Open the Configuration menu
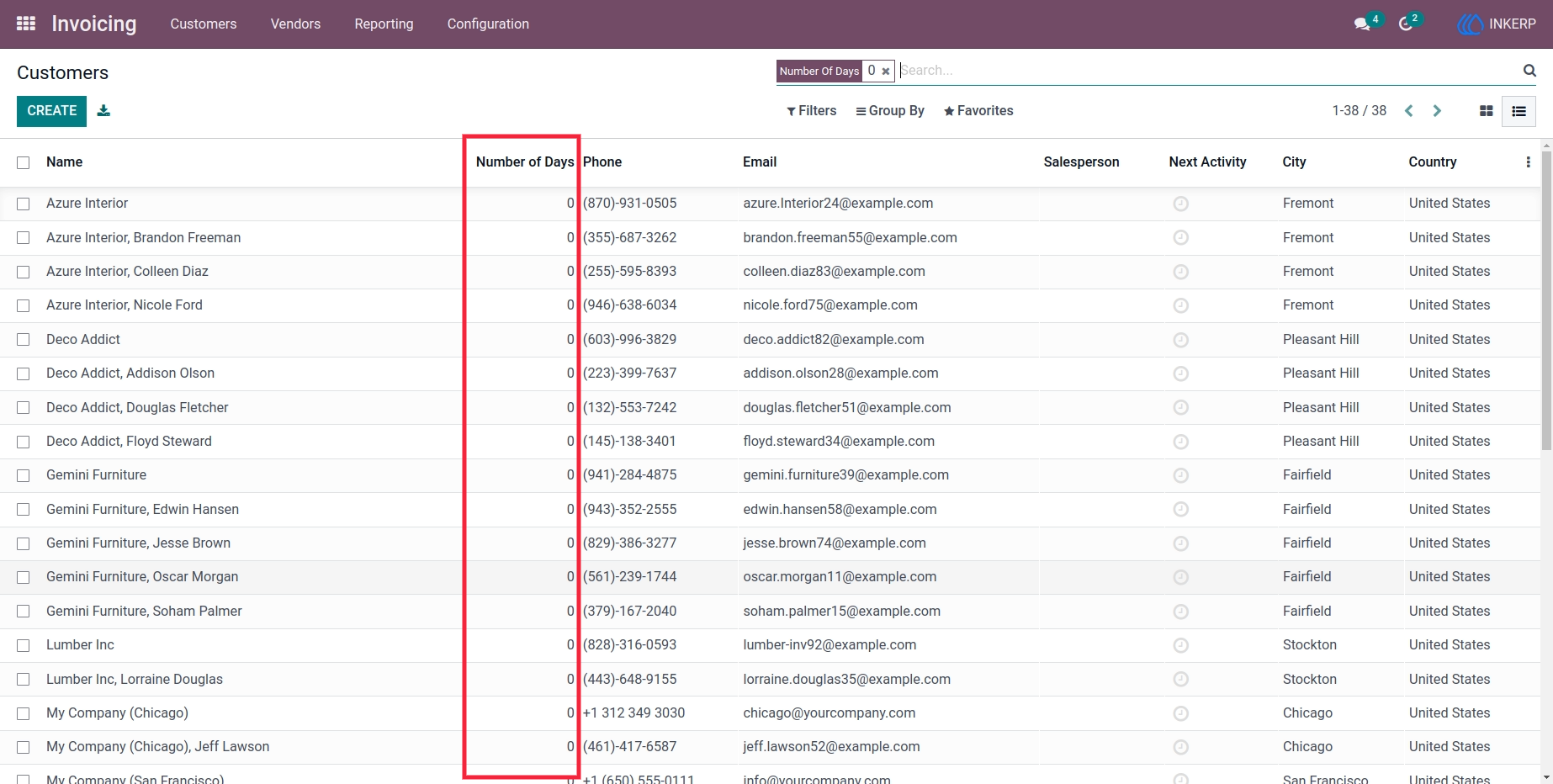The image size is (1553, 784). point(488,24)
